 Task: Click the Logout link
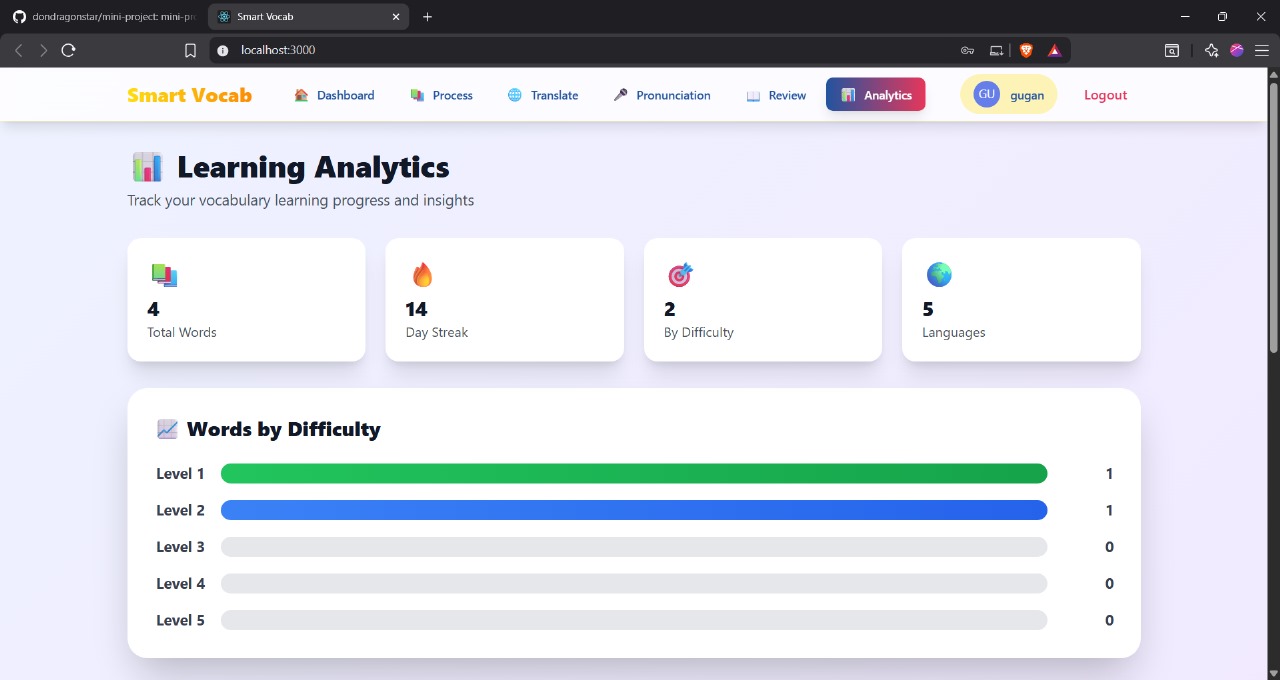click(1105, 95)
